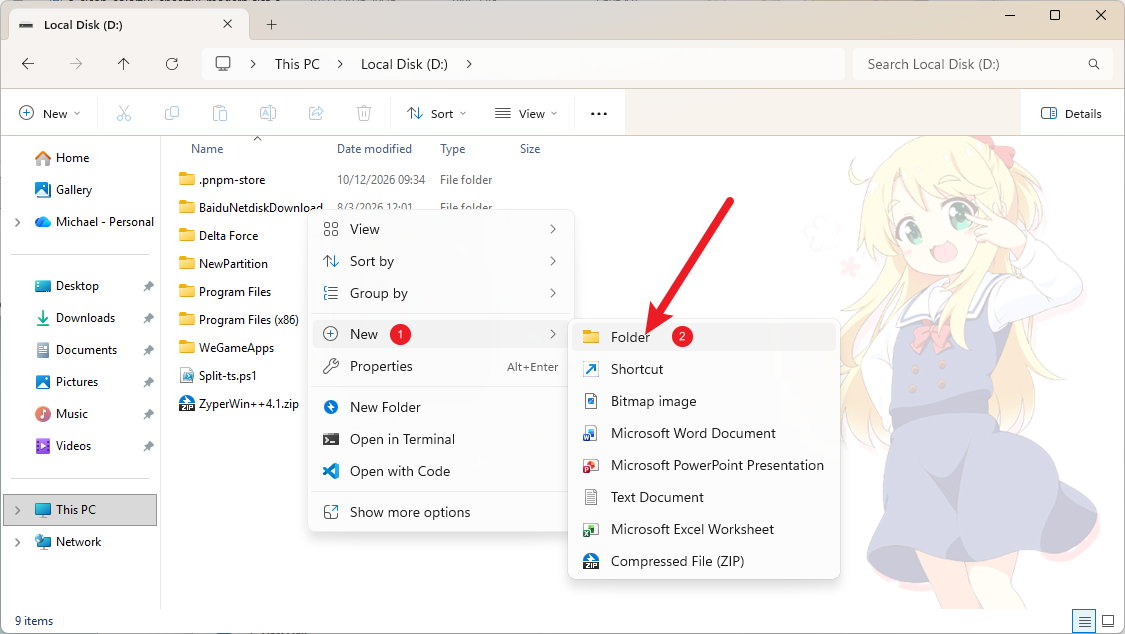
Task: Click Show more options
Action: pyautogui.click(x=441, y=512)
